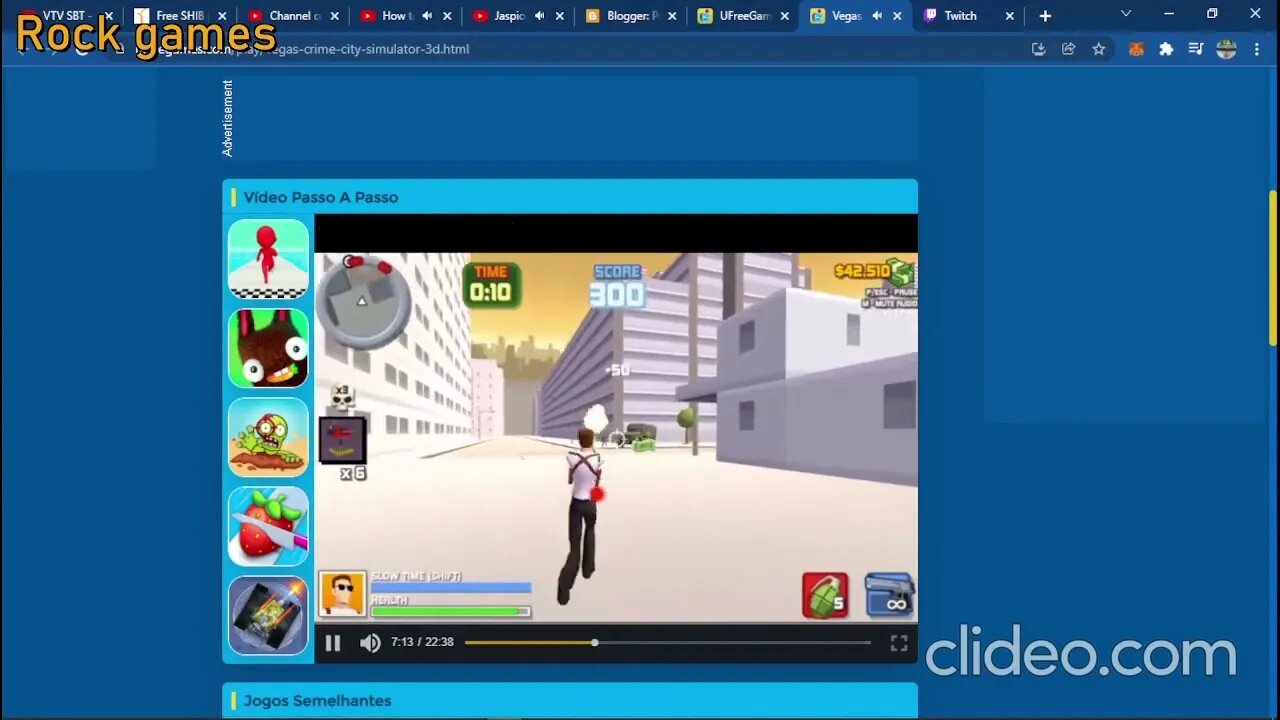Click the share page icon
The height and width of the screenshot is (720, 1280).
coord(1069,49)
